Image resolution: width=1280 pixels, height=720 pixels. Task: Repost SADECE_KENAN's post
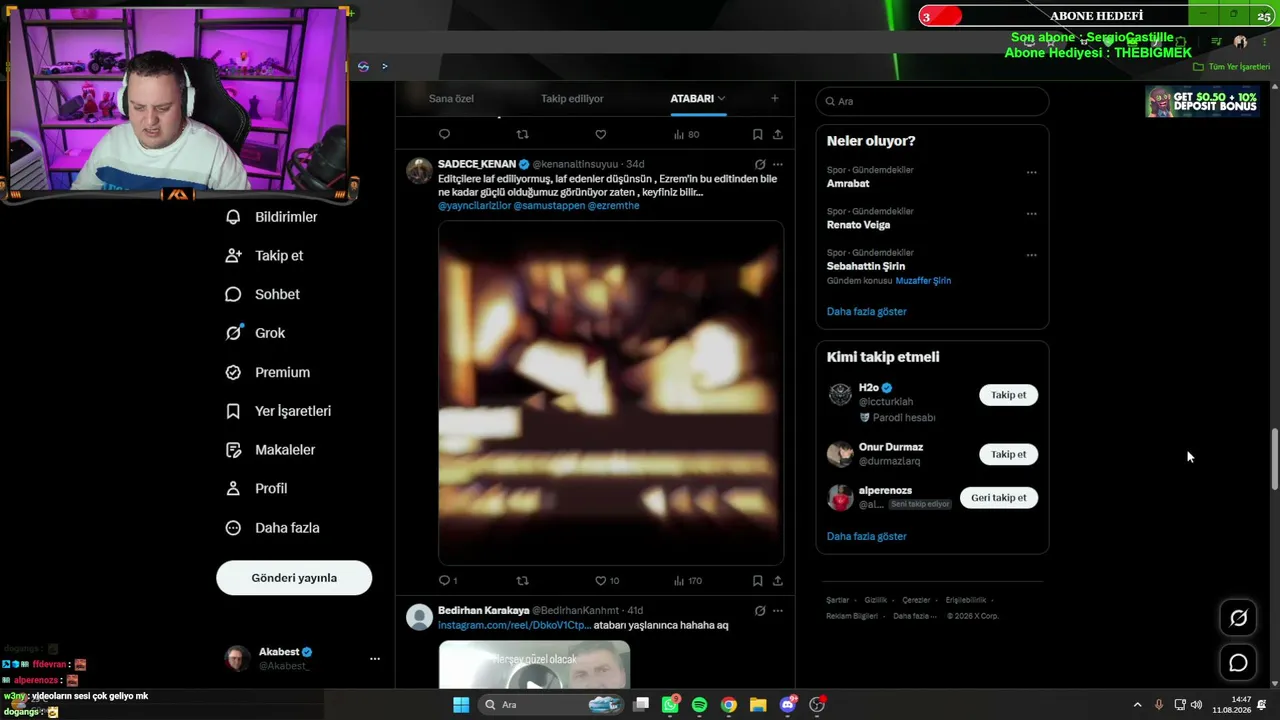coord(522,580)
